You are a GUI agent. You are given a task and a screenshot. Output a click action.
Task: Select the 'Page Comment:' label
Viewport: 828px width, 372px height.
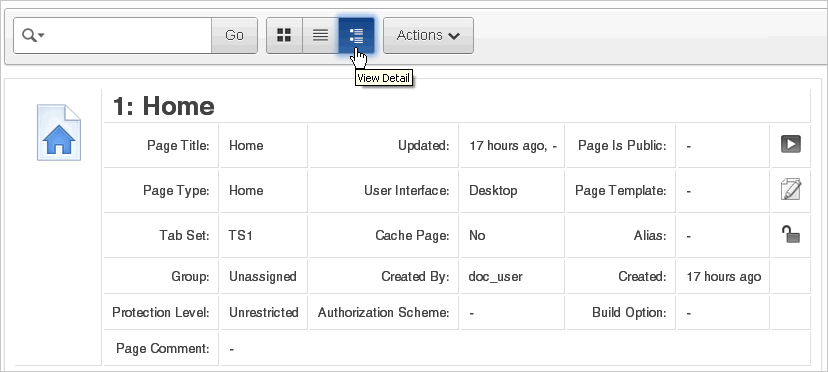[x=163, y=348]
